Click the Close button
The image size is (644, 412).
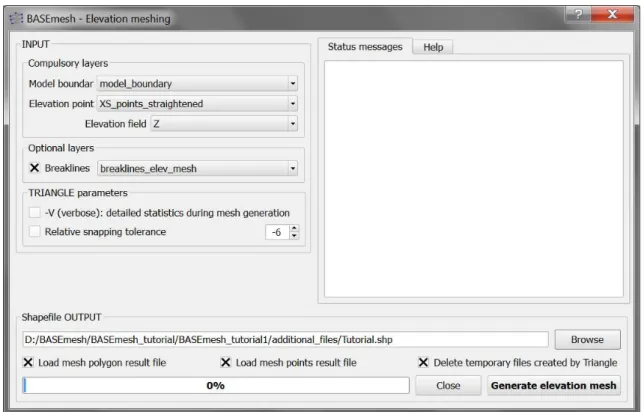[448, 386]
